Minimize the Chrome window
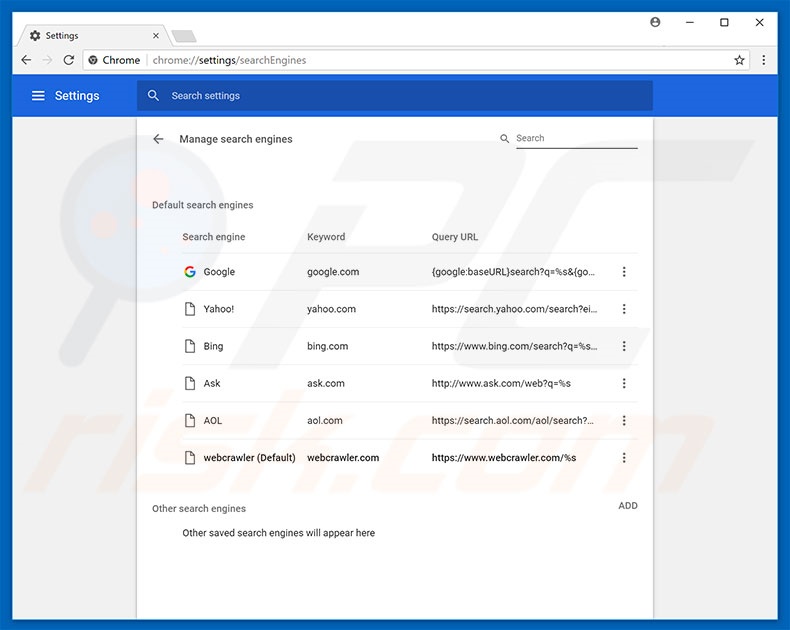Image resolution: width=790 pixels, height=630 pixels. (690, 22)
